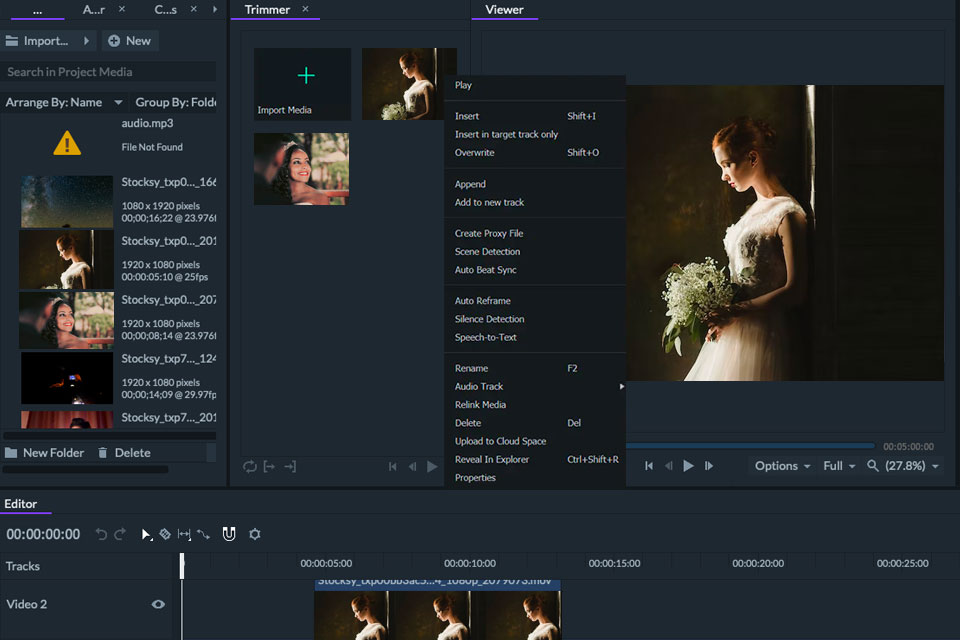This screenshot has height=640, width=960.
Task: Step back one frame in Trimmer
Action: click(413, 467)
